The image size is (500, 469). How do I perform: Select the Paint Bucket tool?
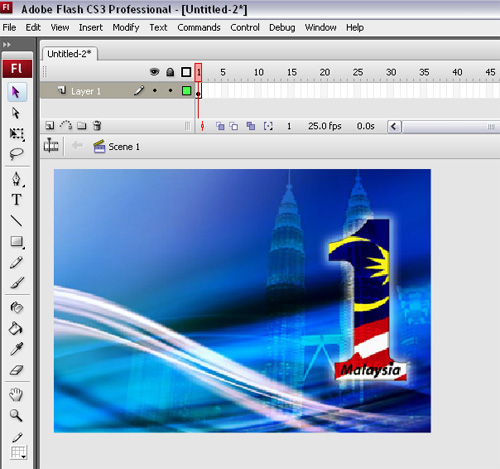click(16, 328)
